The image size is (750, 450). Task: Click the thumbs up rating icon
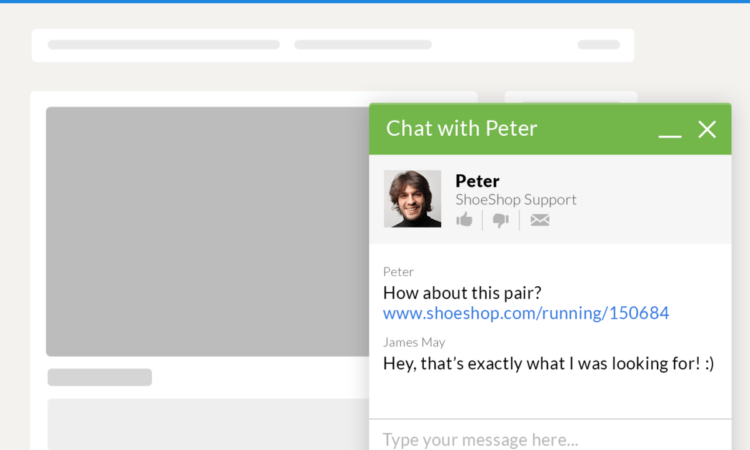click(x=464, y=220)
